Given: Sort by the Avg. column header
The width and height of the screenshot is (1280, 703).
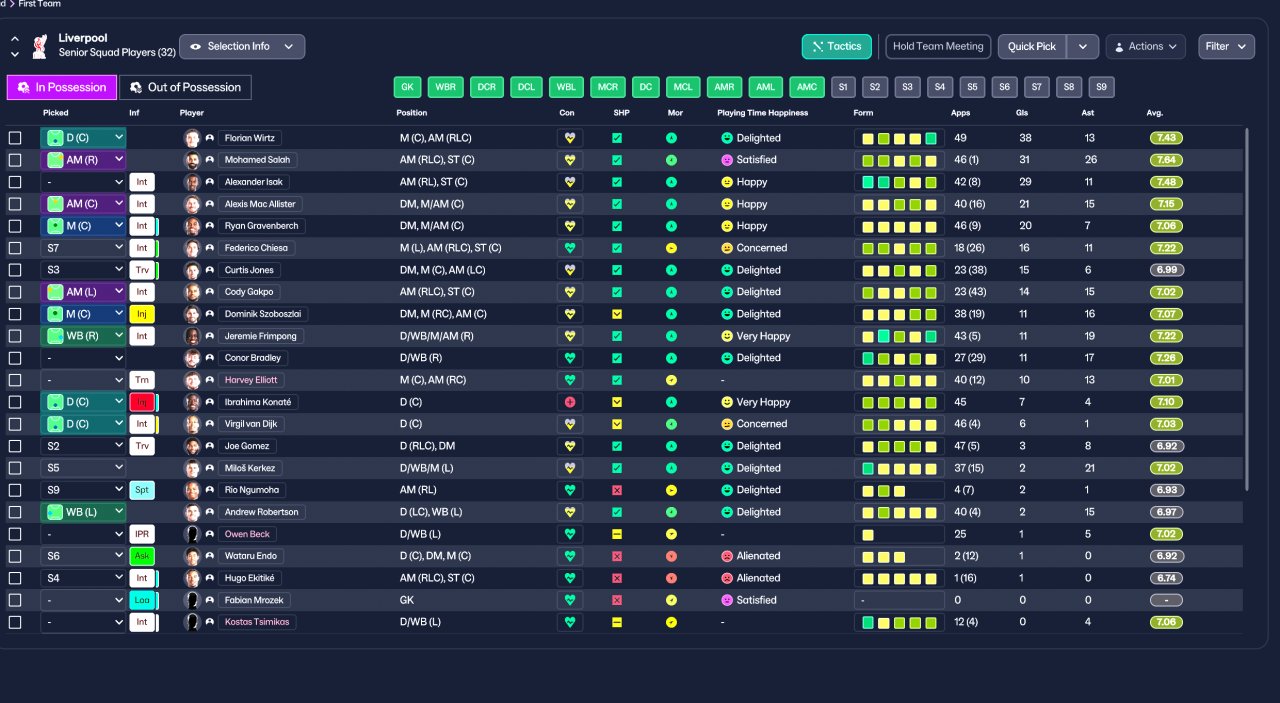Looking at the screenshot, I should coord(1155,113).
